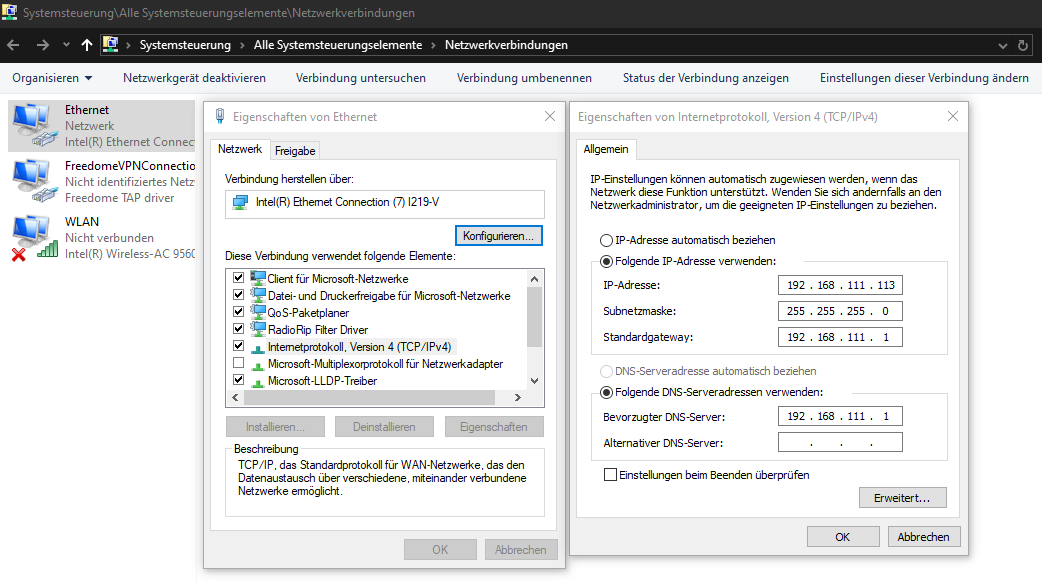1042x586 pixels.
Task: Click the Standardgateway input field
Action: click(840, 337)
